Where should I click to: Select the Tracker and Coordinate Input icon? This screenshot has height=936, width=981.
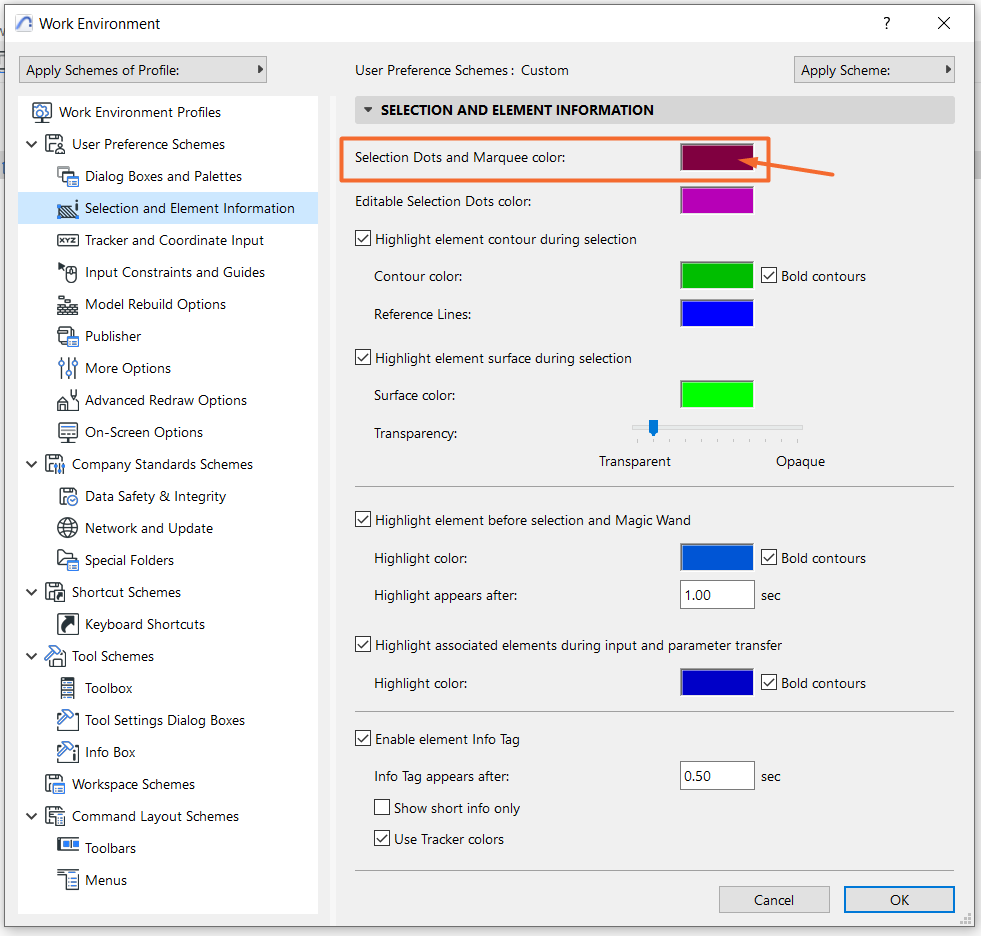tap(68, 240)
